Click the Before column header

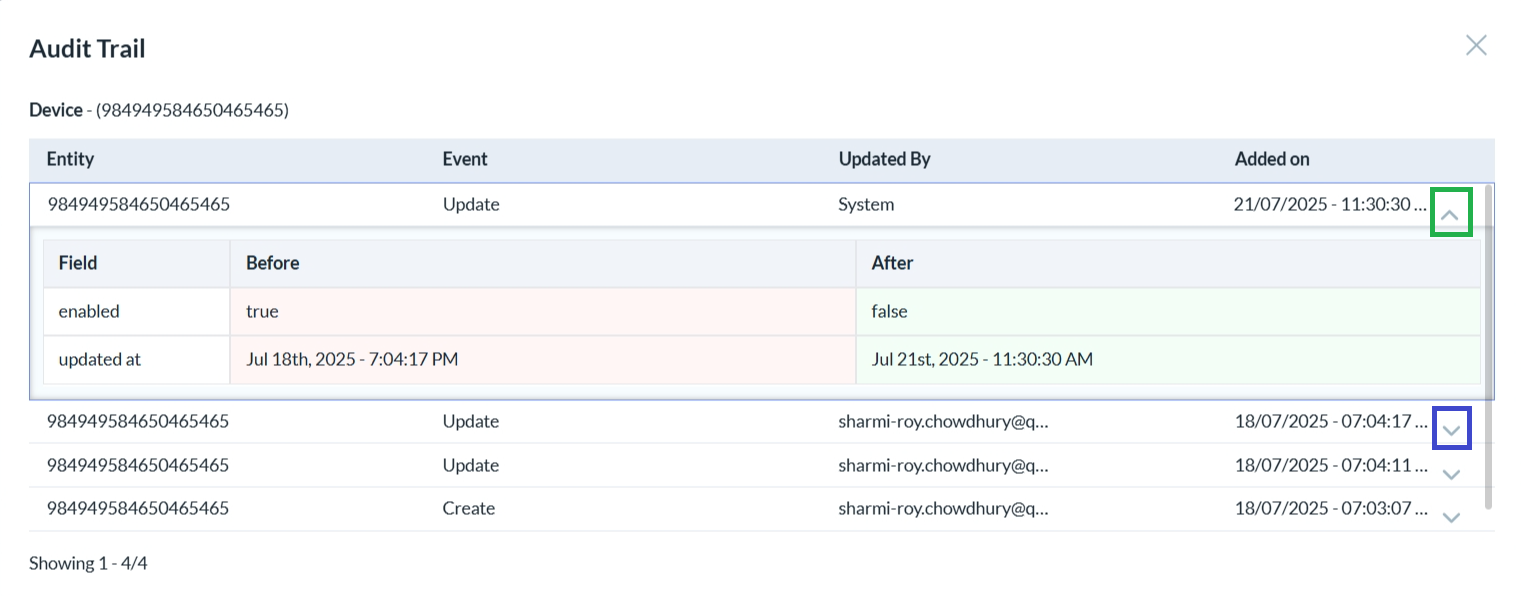pyautogui.click(x=272, y=263)
